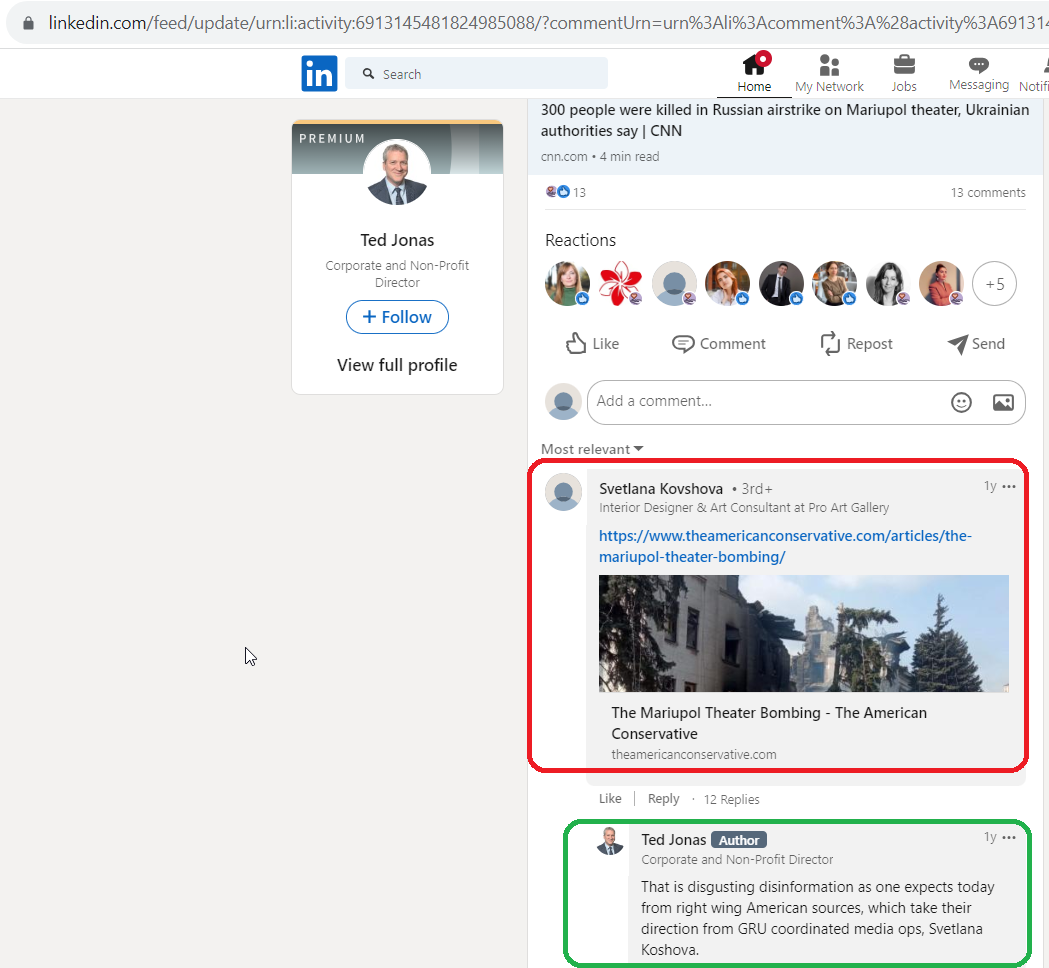The width and height of the screenshot is (1049, 968).
Task: Click the Repost button
Action: point(856,344)
